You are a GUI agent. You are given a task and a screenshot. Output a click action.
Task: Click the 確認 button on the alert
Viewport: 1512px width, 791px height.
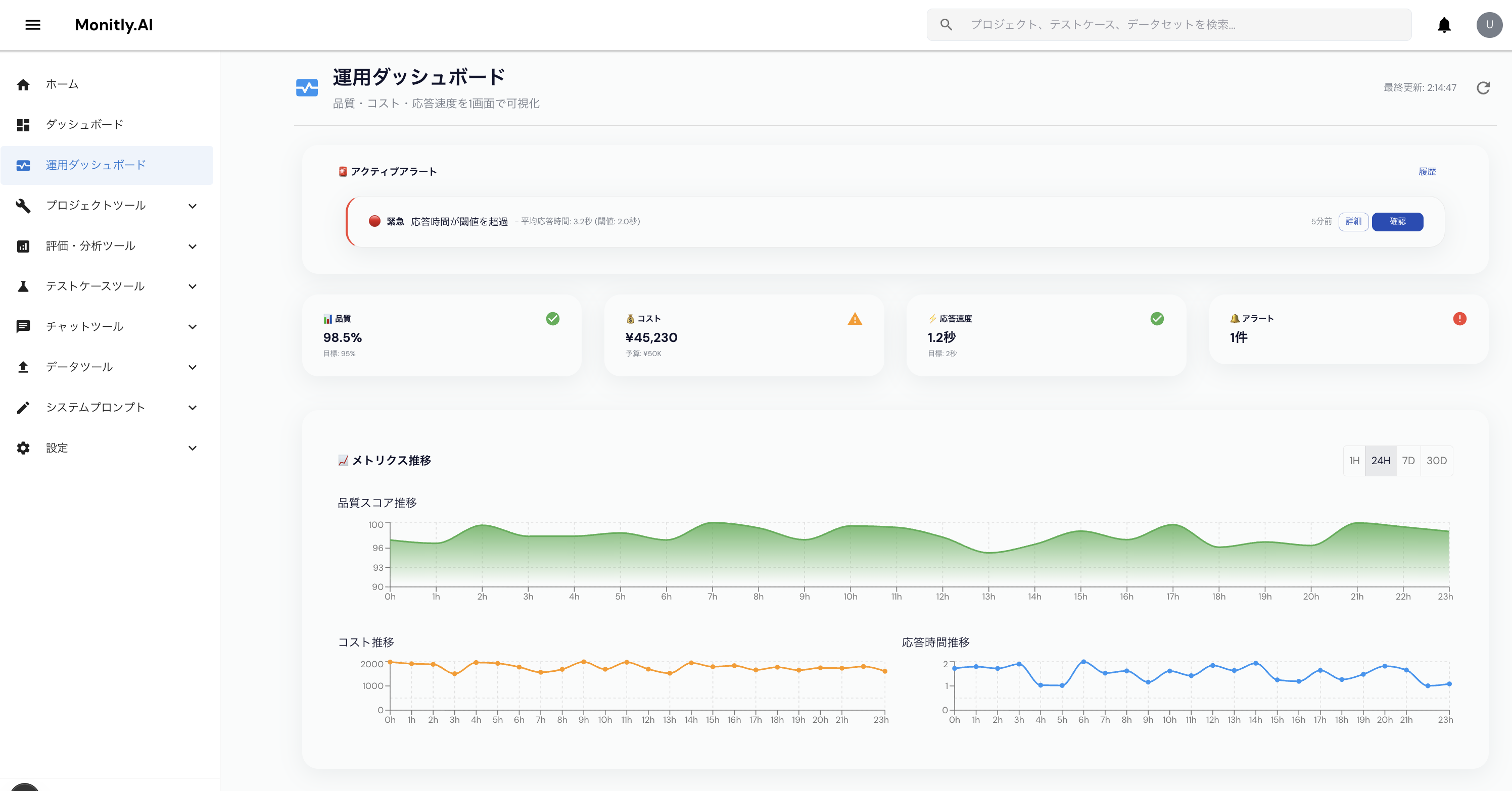[x=1398, y=222]
